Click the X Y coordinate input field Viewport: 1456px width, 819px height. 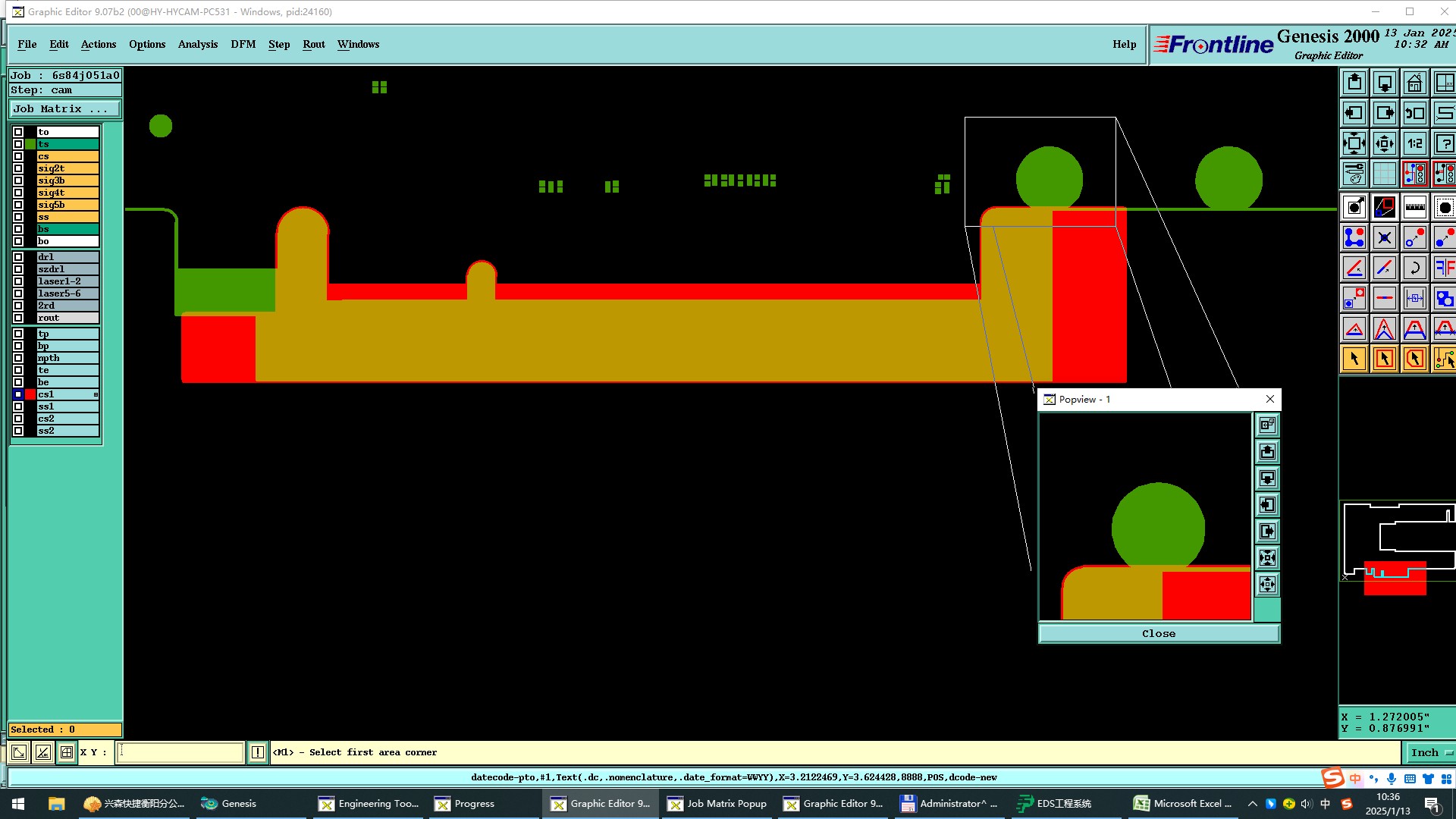pos(180,752)
